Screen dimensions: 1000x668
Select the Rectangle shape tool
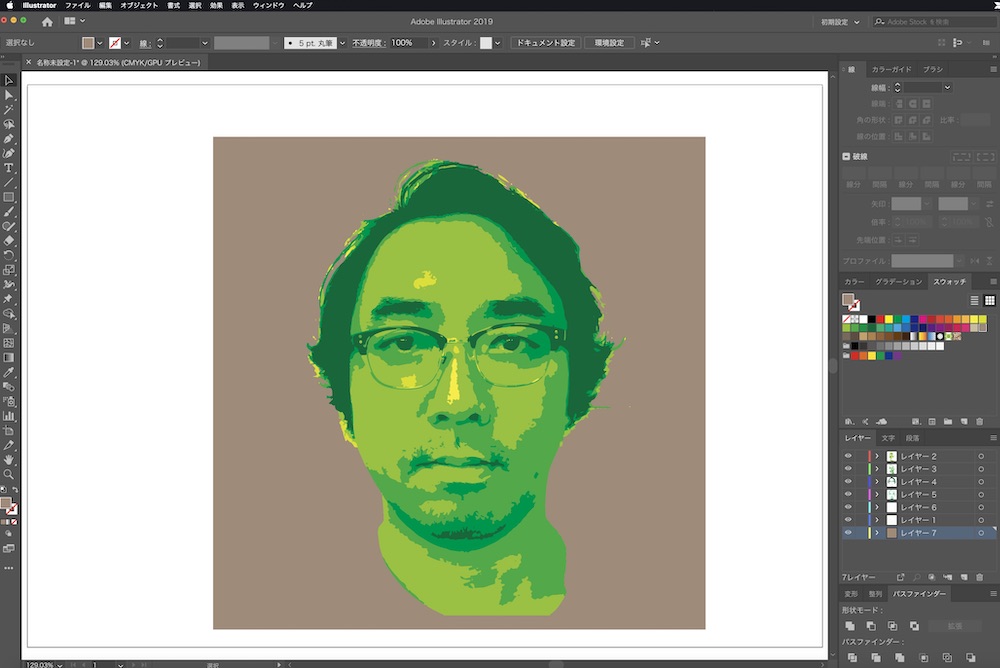coord(9,197)
